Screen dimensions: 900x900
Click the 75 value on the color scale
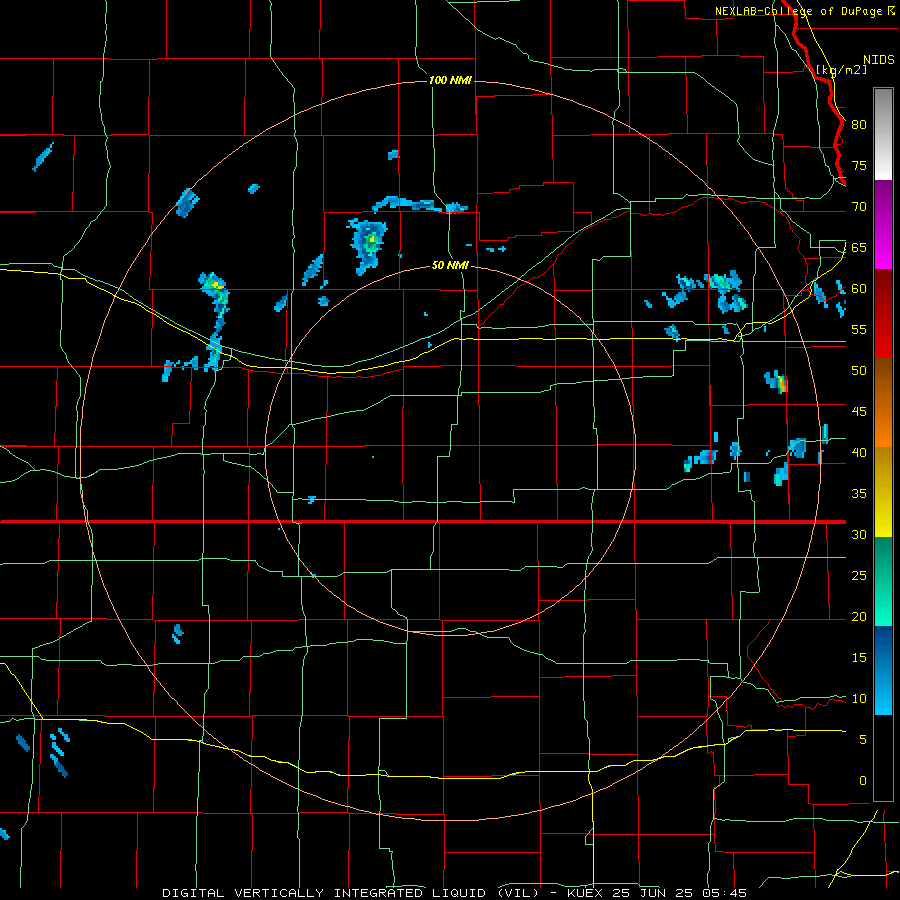coord(859,166)
